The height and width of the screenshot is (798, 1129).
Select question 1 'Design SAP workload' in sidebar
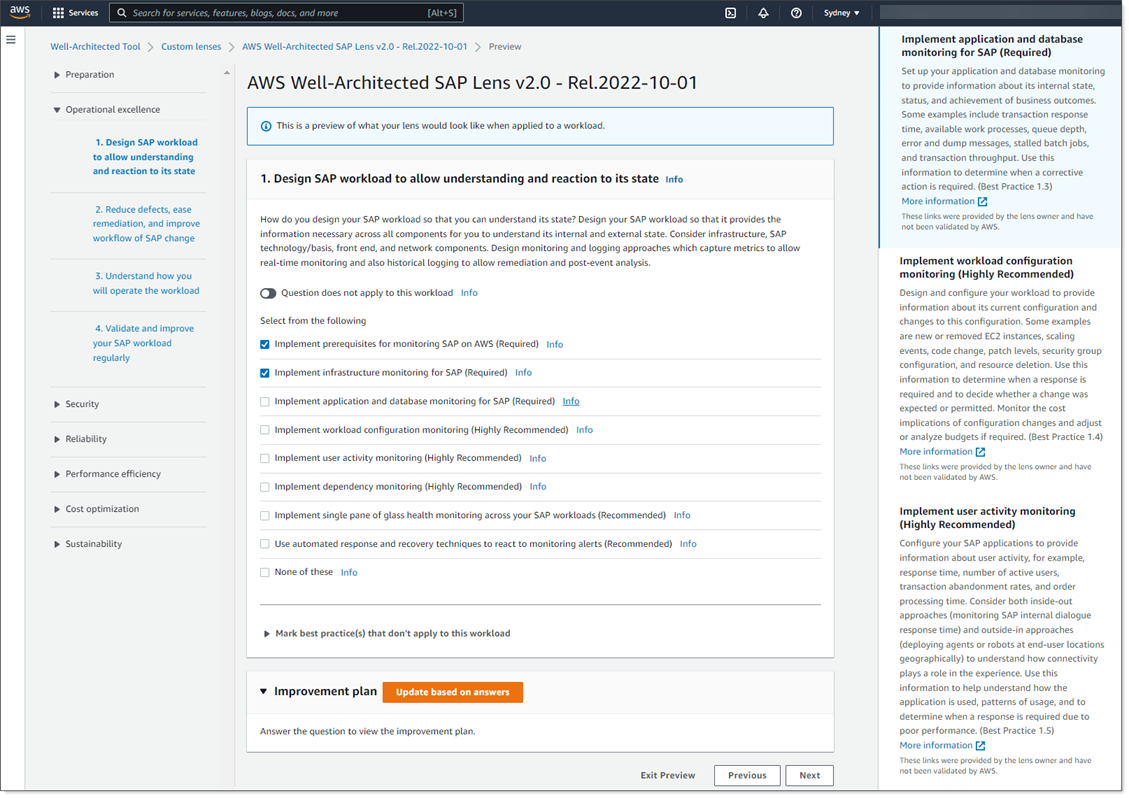pos(145,157)
